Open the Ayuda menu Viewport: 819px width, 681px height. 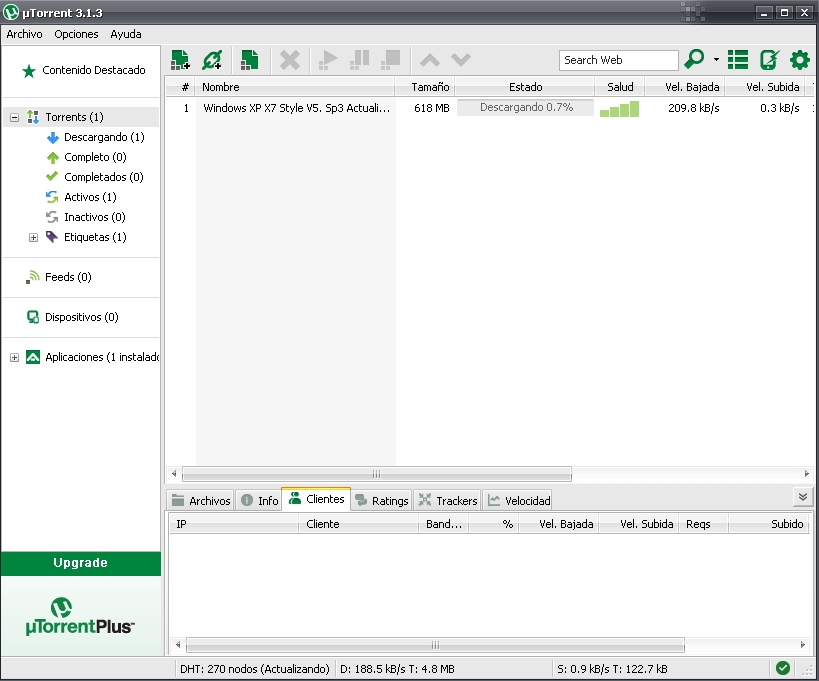click(x=126, y=34)
